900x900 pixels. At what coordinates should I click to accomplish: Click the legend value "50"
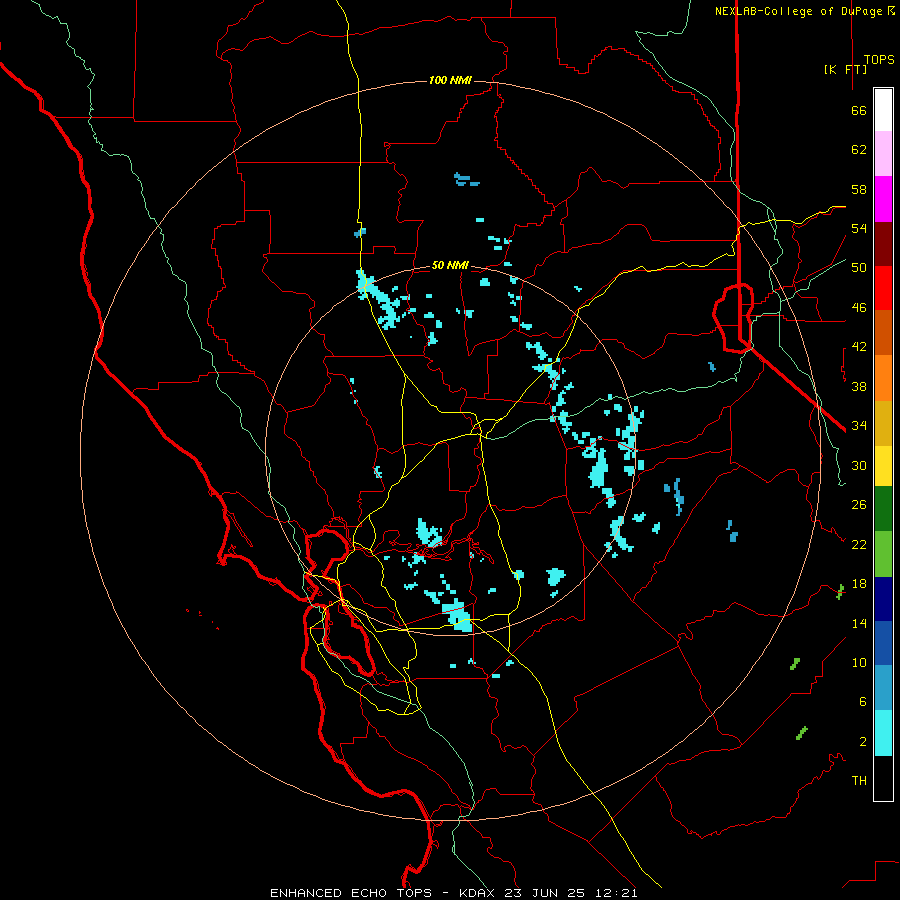(x=859, y=268)
